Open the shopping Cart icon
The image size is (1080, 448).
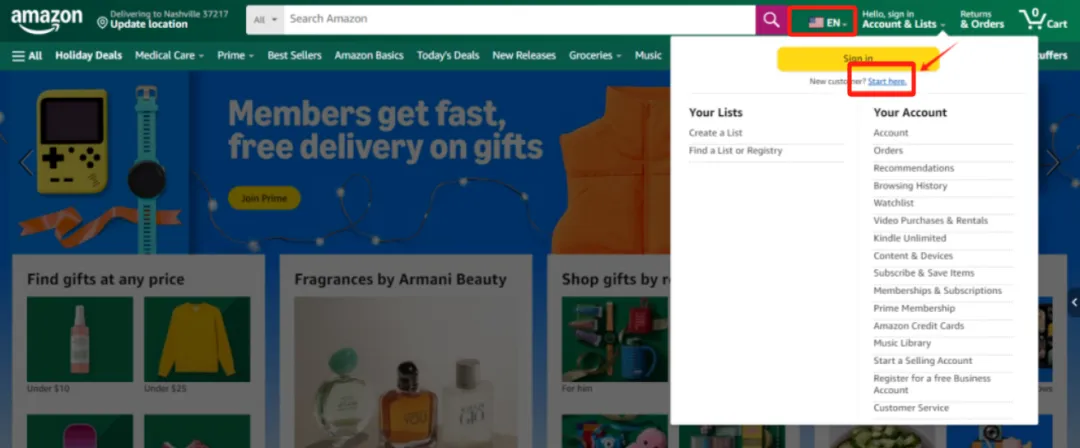click(1043, 19)
